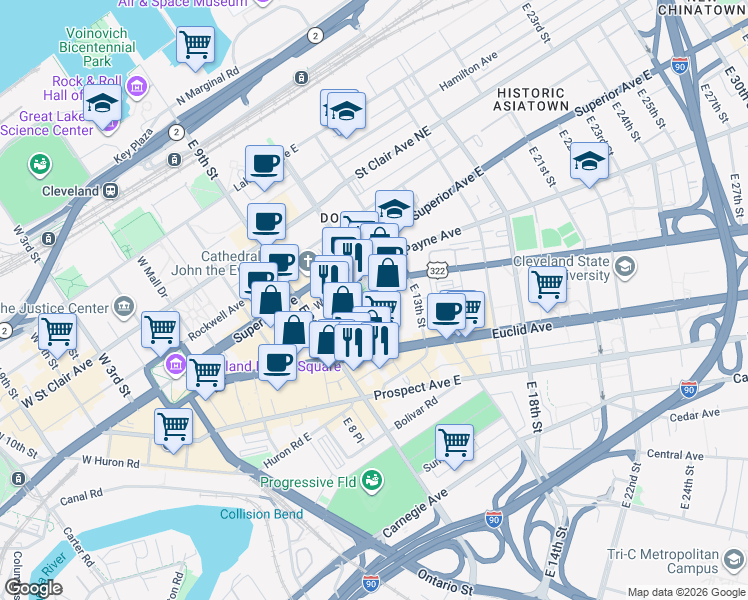Click the Cleveland State University pin icon
748x600 pixels.
[x=625, y=267]
